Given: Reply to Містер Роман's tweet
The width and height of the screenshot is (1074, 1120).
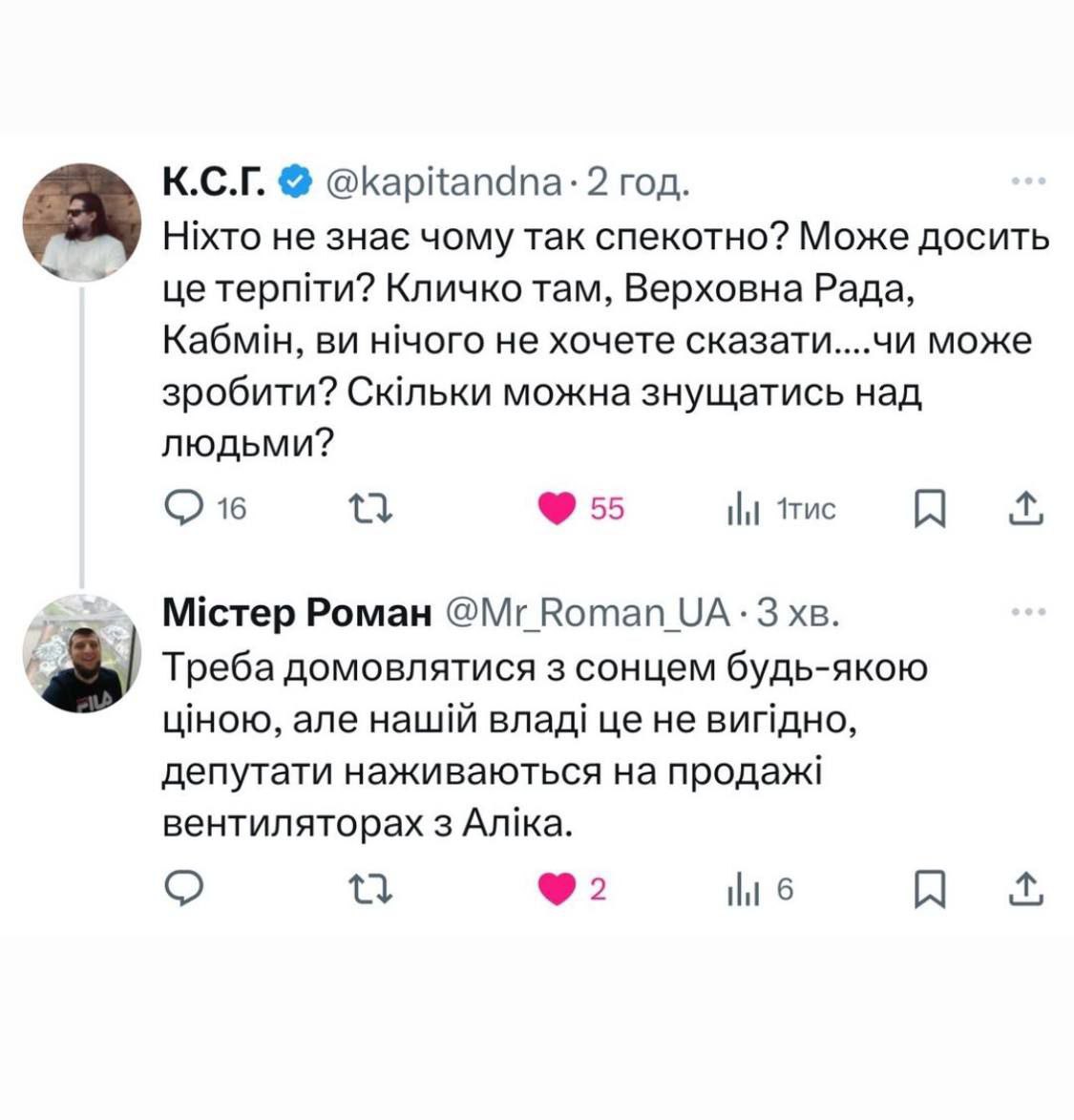Looking at the screenshot, I should [x=183, y=889].
